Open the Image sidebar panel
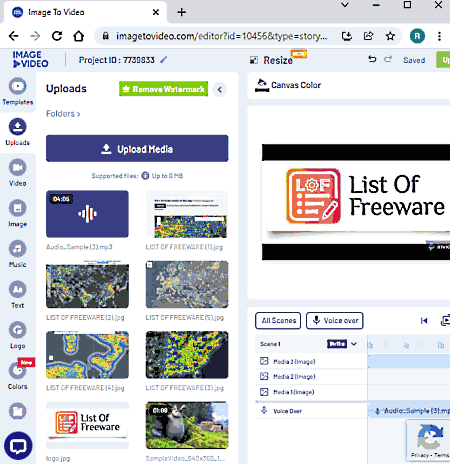Viewport: 450px width, 464px height. coord(17,213)
